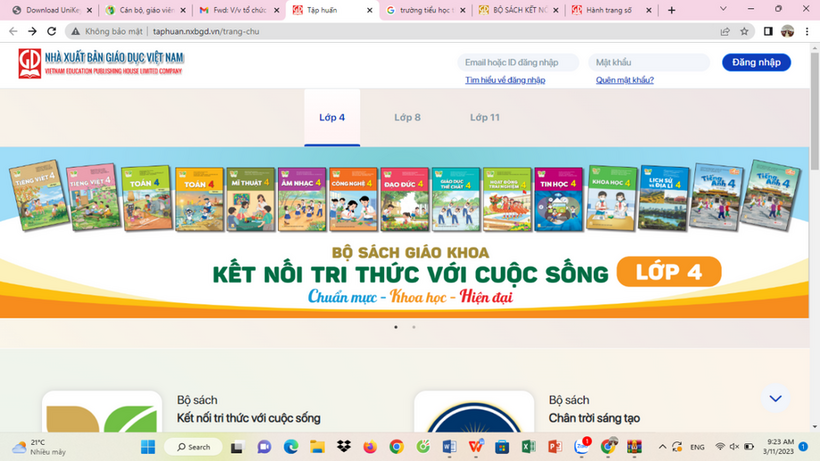Screen dimensions: 820x461
Task: Switch to the Gmail 'Fwd: V/v tổ chức' tab
Action: [x=240, y=10]
